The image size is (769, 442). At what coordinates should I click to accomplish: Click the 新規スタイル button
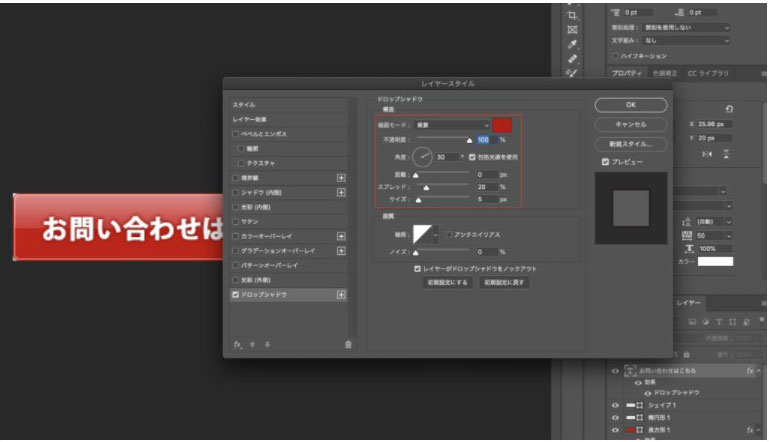630,143
